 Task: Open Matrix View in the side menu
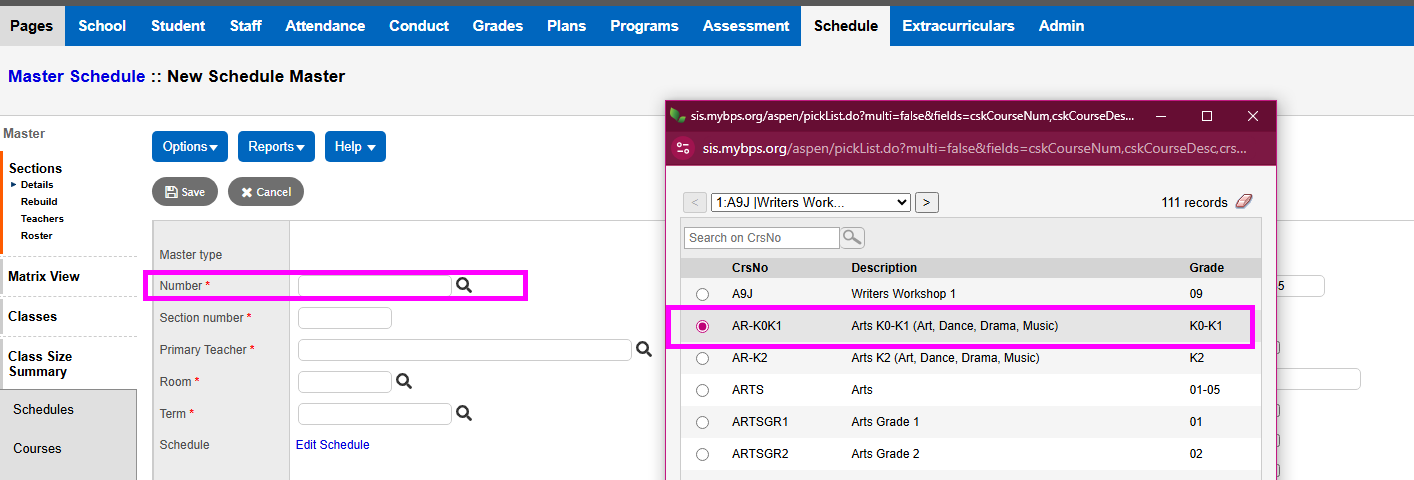pyautogui.click(x=44, y=276)
